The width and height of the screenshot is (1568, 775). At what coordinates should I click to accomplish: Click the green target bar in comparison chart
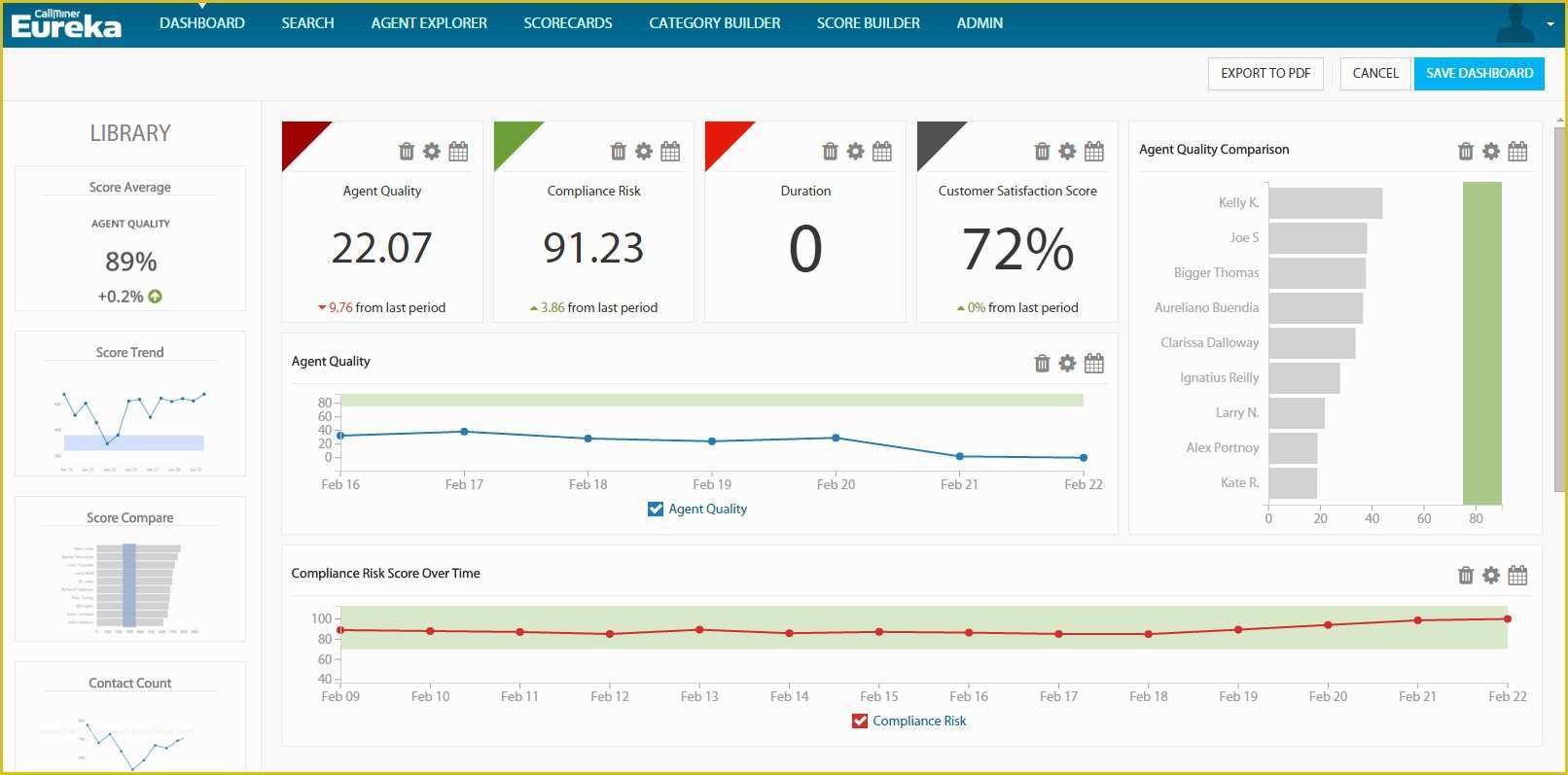tap(1482, 343)
